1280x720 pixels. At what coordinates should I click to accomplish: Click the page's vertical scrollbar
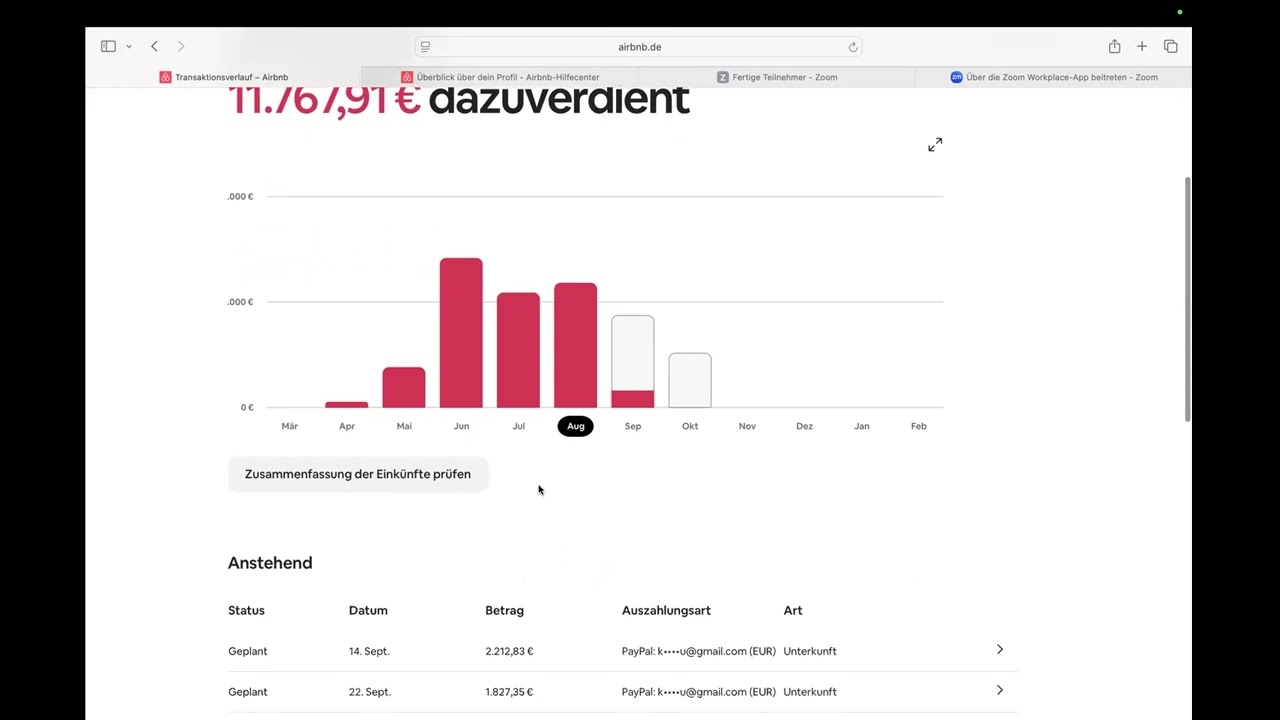(x=1188, y=299)
